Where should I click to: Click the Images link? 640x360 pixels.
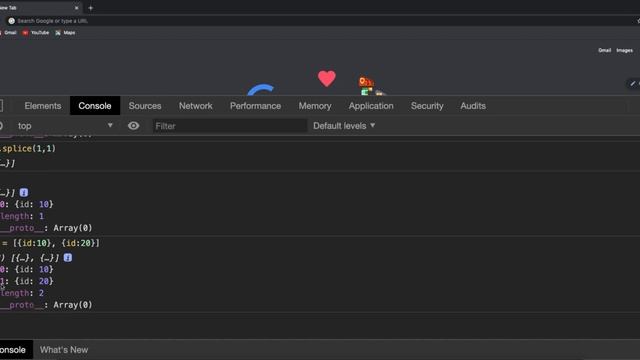pos(624,50)
